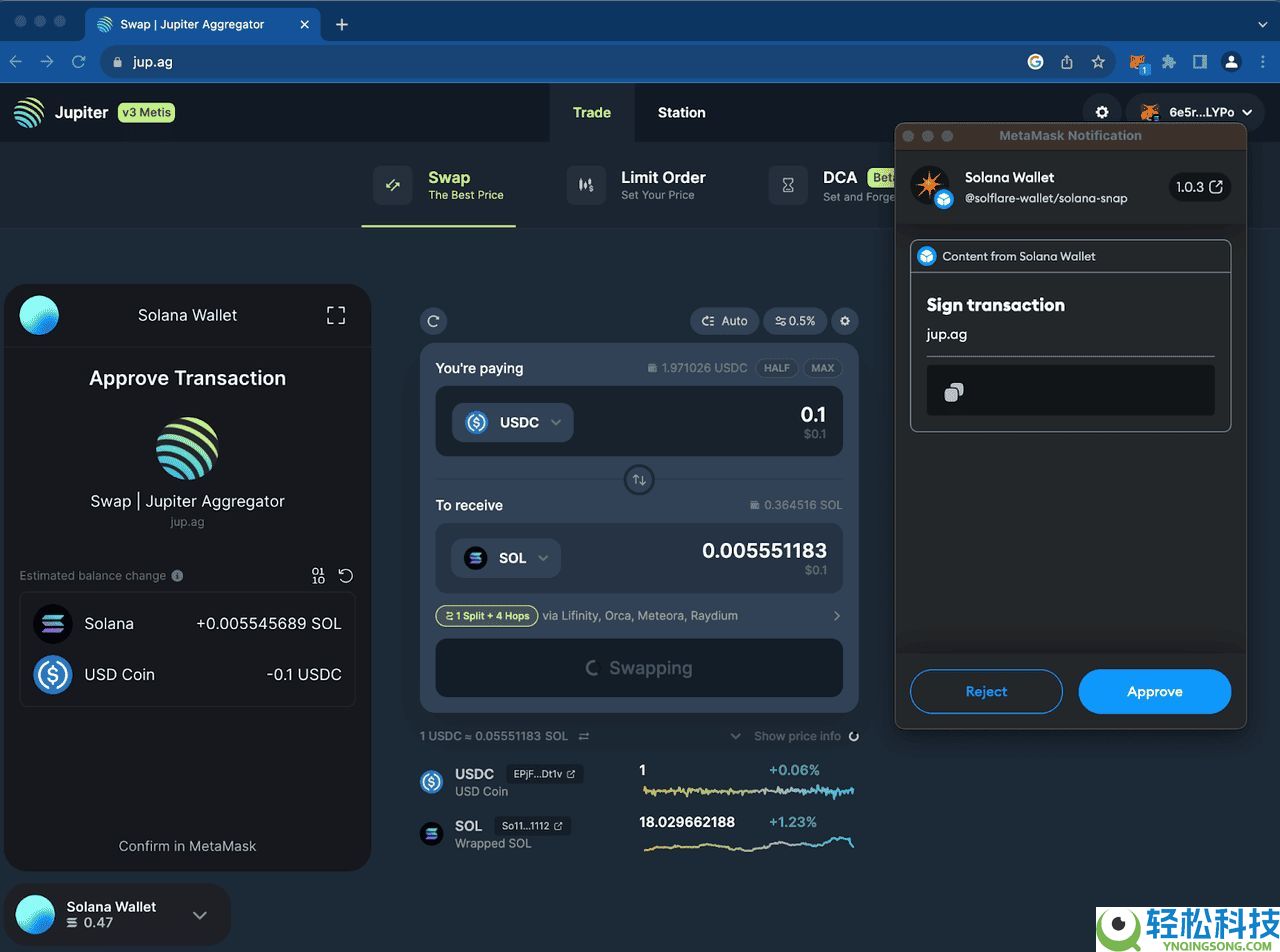Reject the transaction in MetaMask
Image resolution: width=1280 pixels, height=952 pixels.
[x=986, y=692]
